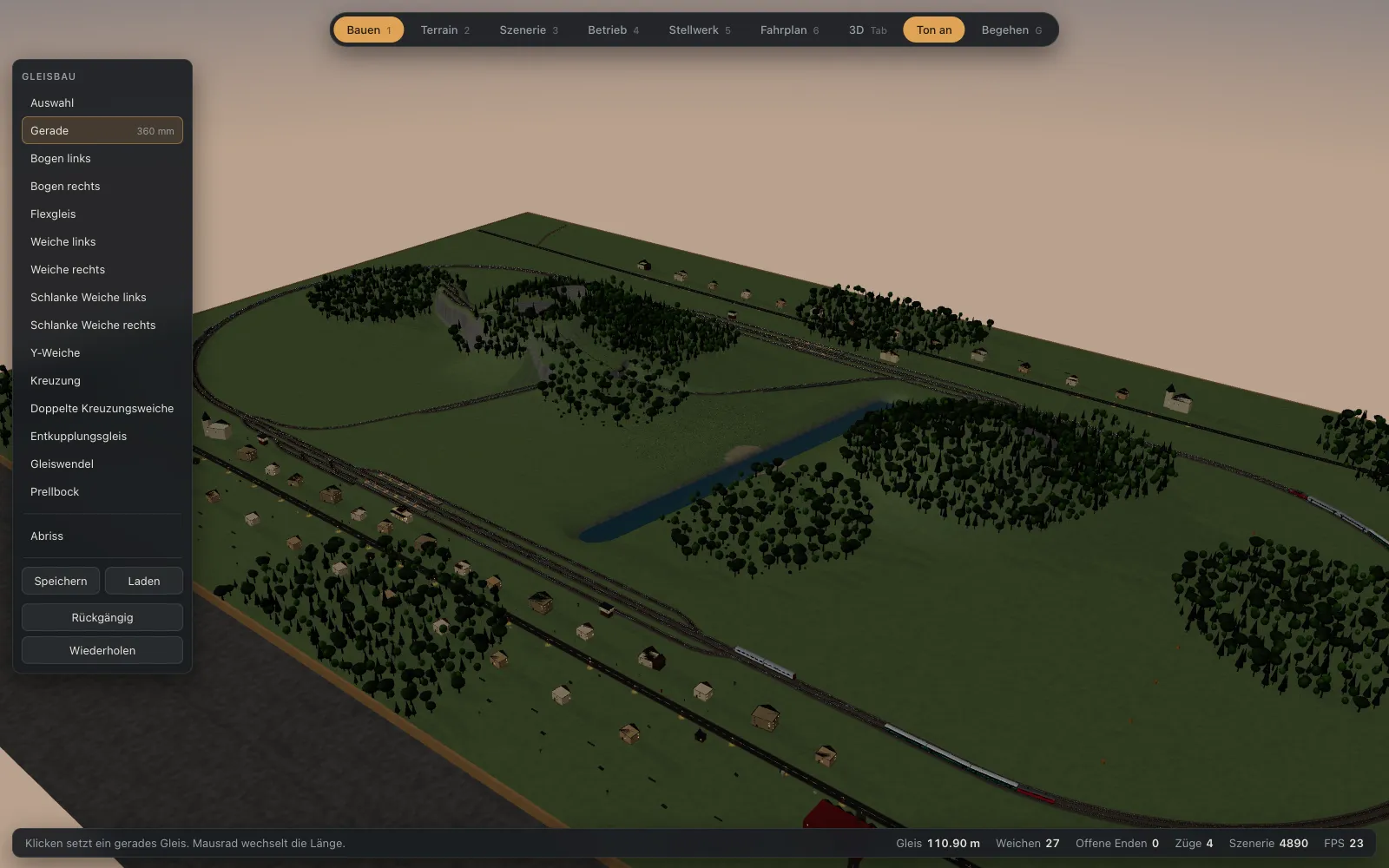Select the Flexgleis tool
1389x868 pixels.
[x=102, y=214]
